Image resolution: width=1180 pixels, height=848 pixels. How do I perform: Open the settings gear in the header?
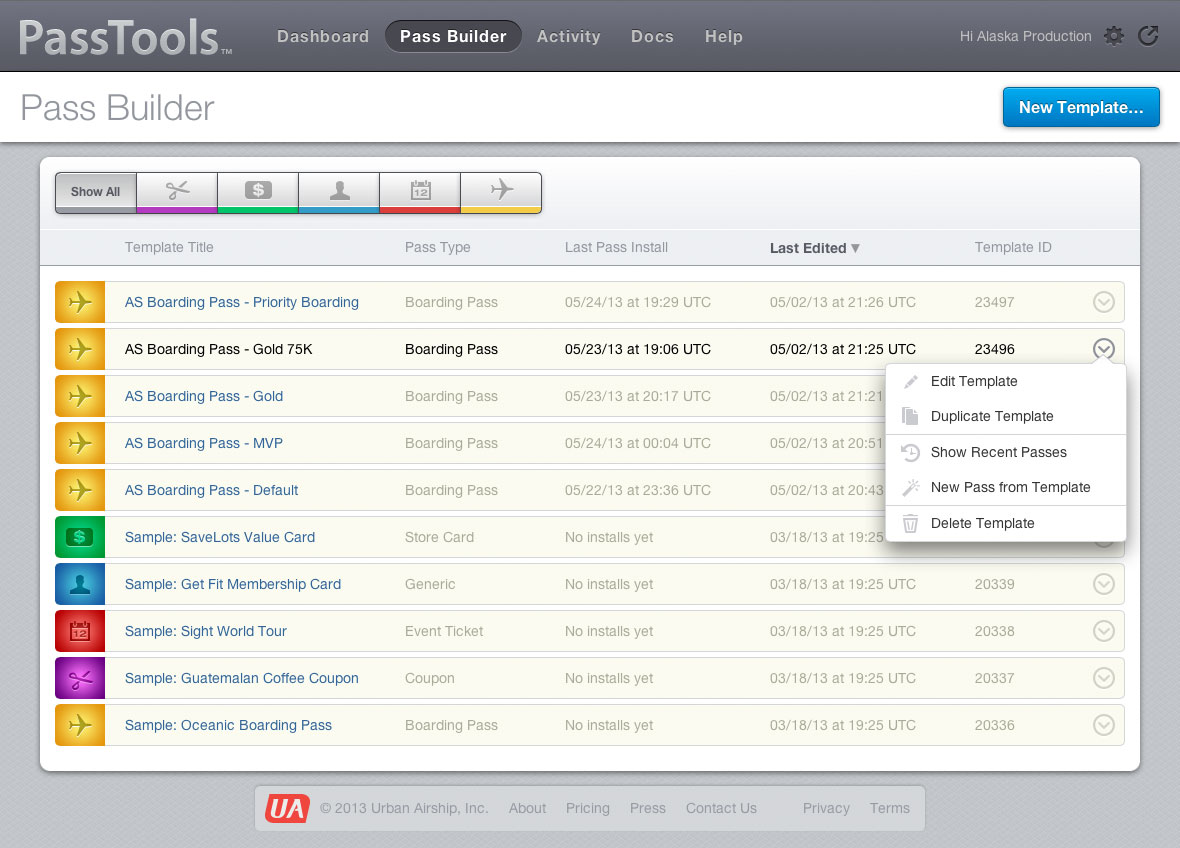click(1114, 35)
